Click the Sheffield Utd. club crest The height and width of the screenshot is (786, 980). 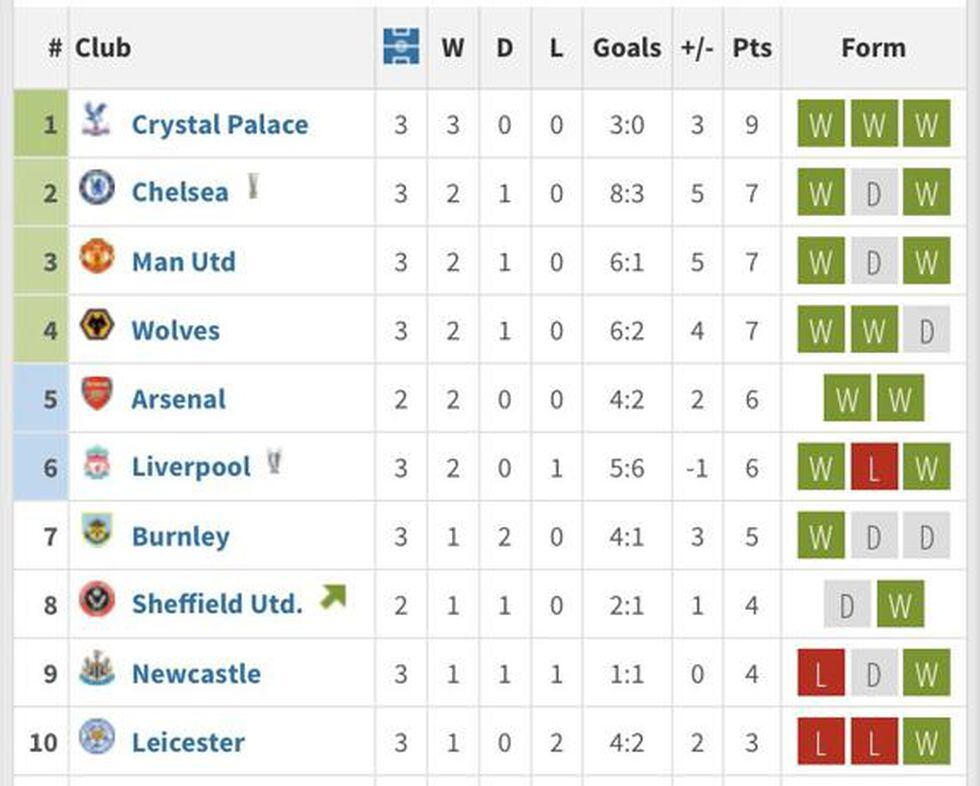pyautogui.click(x=97, y=601)
